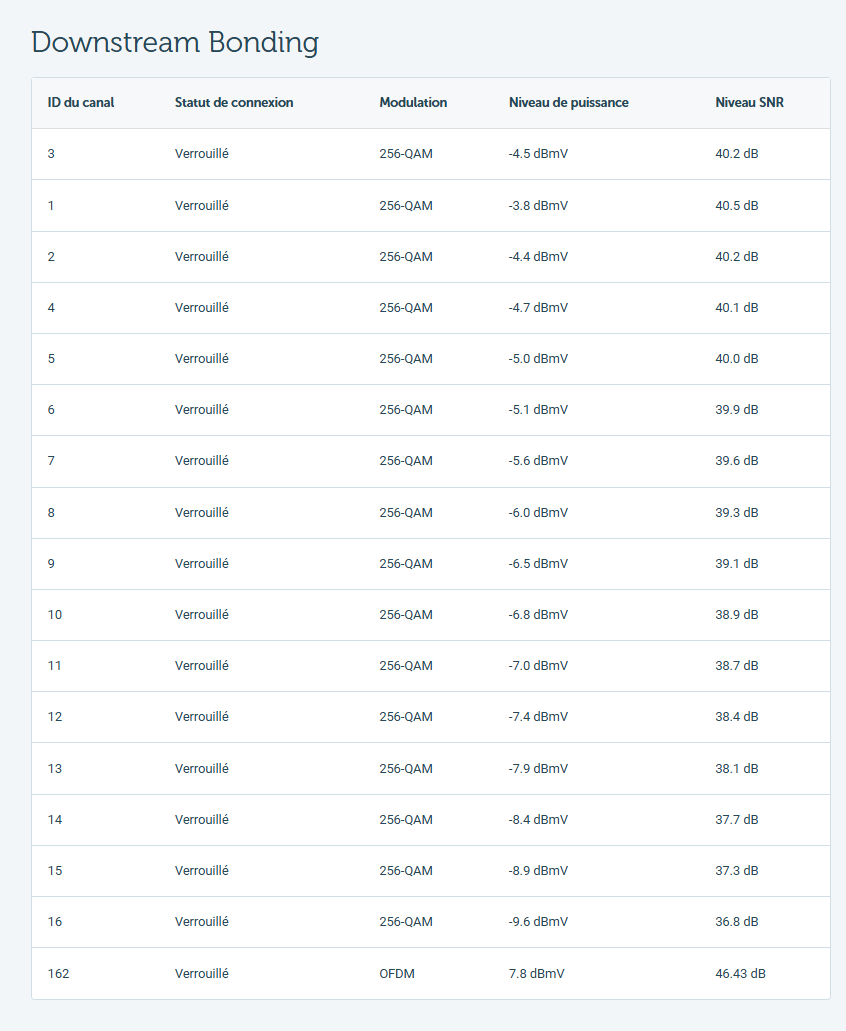Select the ID du canal column header
846x1031 pixels.
tap(81, 103)
